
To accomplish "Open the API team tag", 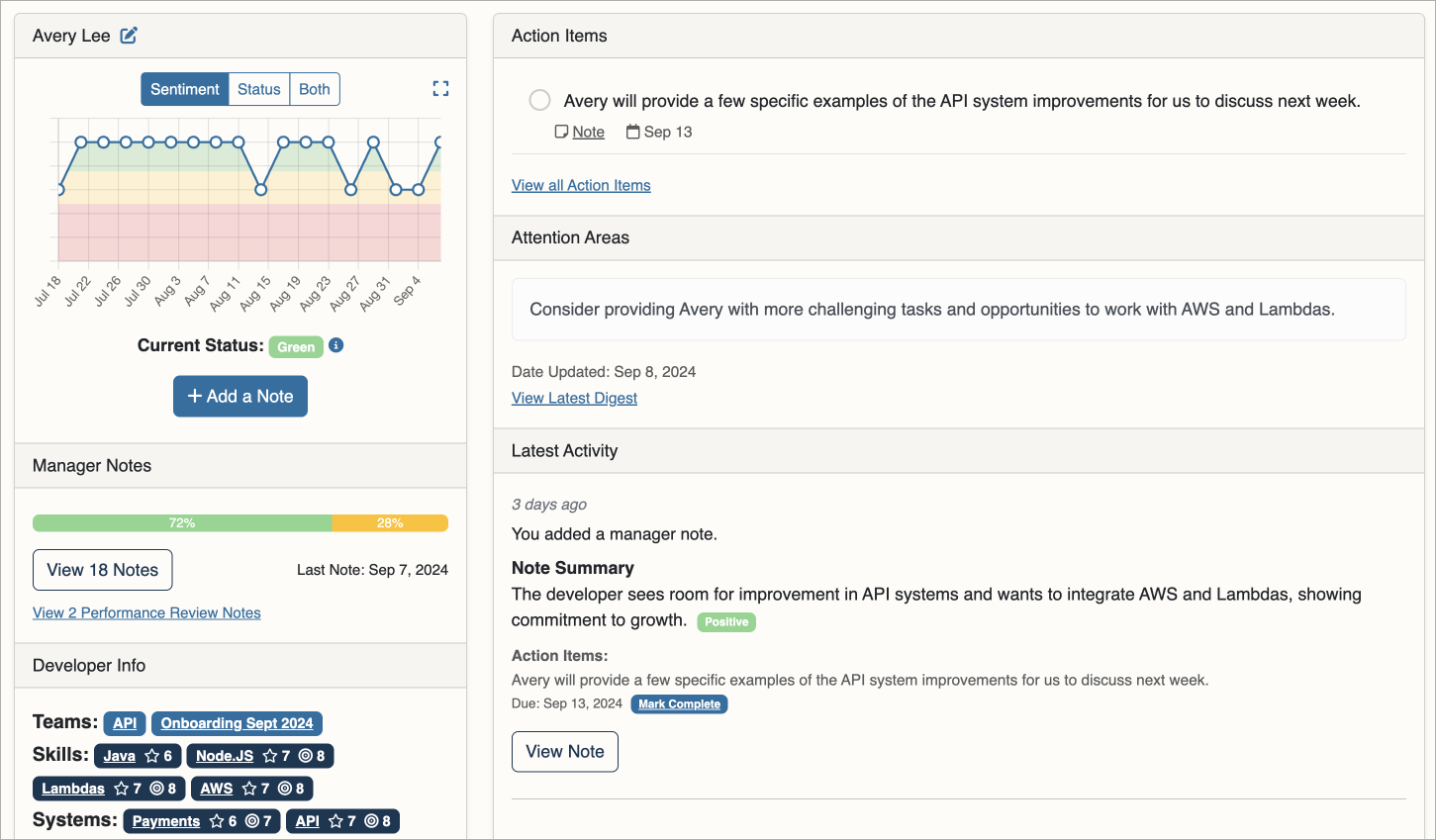I will click(125, 723).
